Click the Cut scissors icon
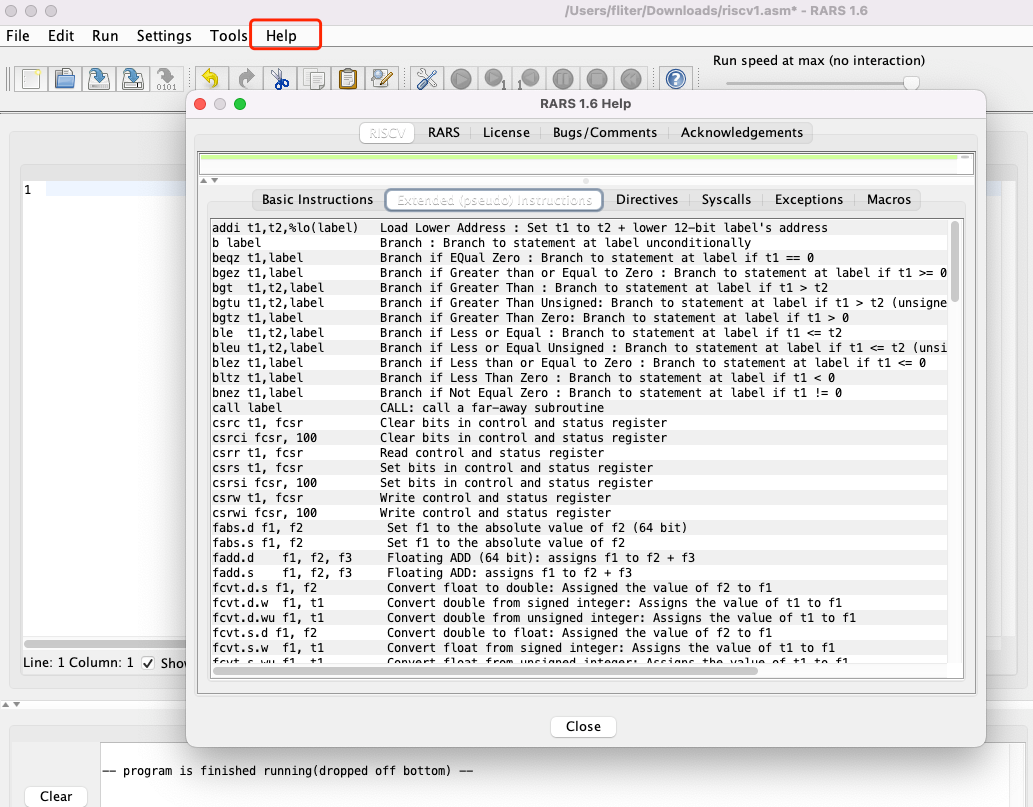 click(x=280, y=79)
